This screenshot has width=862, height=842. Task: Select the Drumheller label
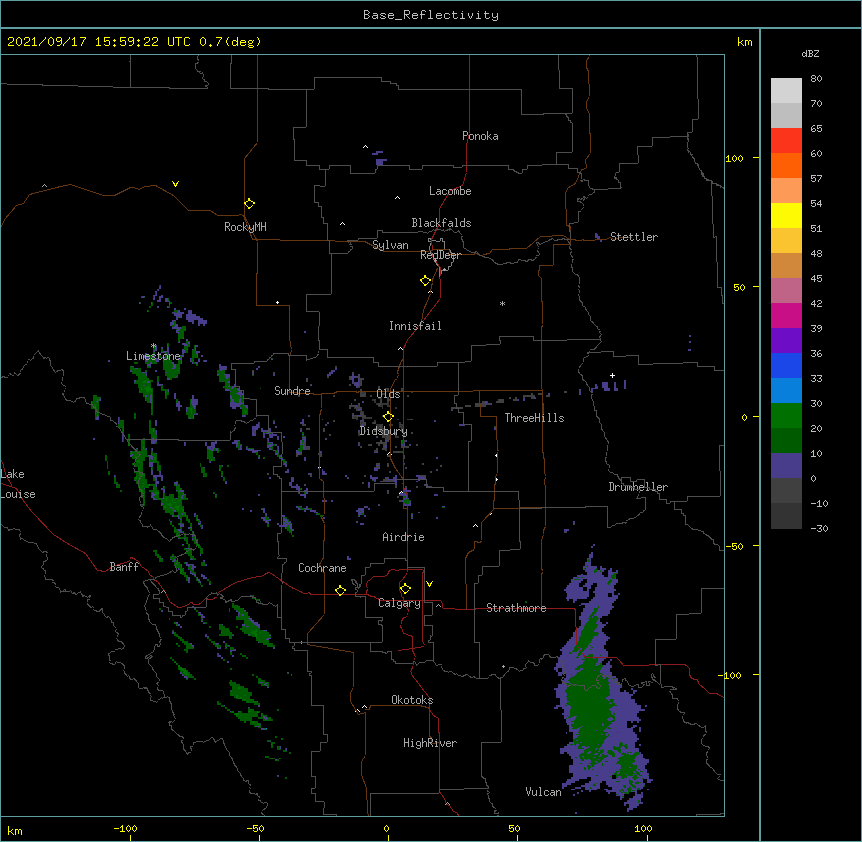pos(638,487)
